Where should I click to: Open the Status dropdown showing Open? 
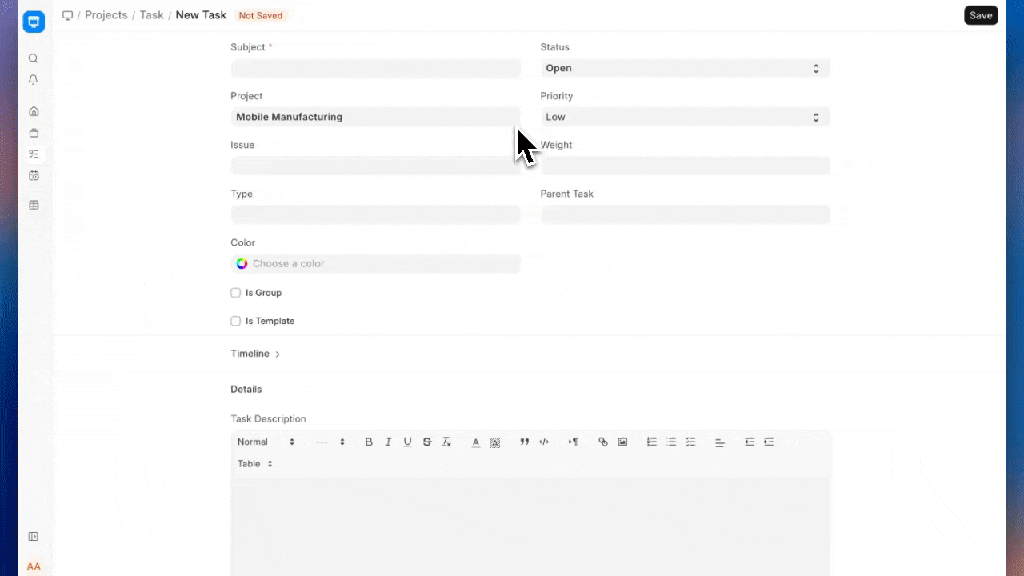(684, 69)
